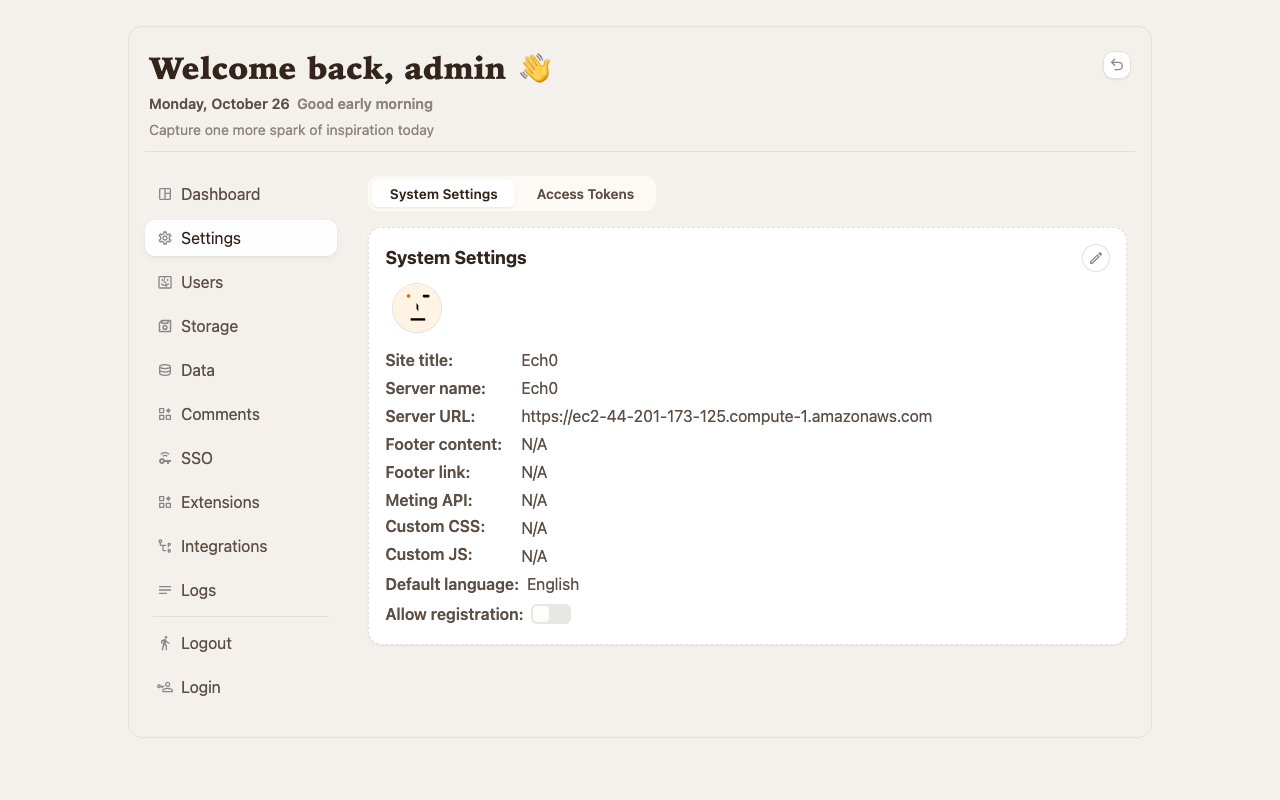Click the Logout walking-person icon
The width and height of the screenshot is (1280, 800).
pyautogui.click(x=165, y=643)
